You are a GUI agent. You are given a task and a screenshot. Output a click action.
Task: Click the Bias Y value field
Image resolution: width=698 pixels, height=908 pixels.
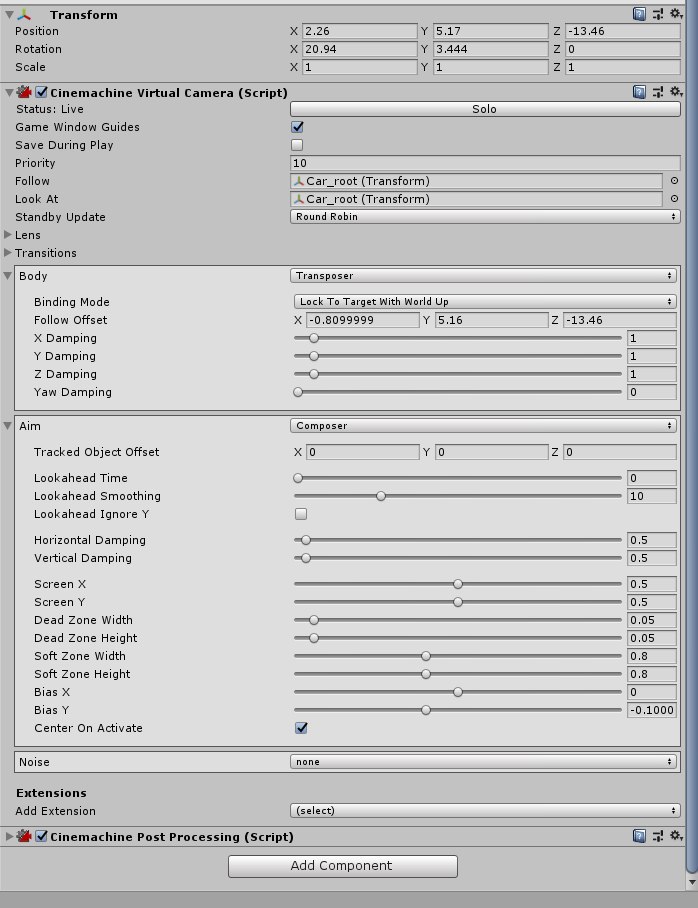click(x=652, y=710)
